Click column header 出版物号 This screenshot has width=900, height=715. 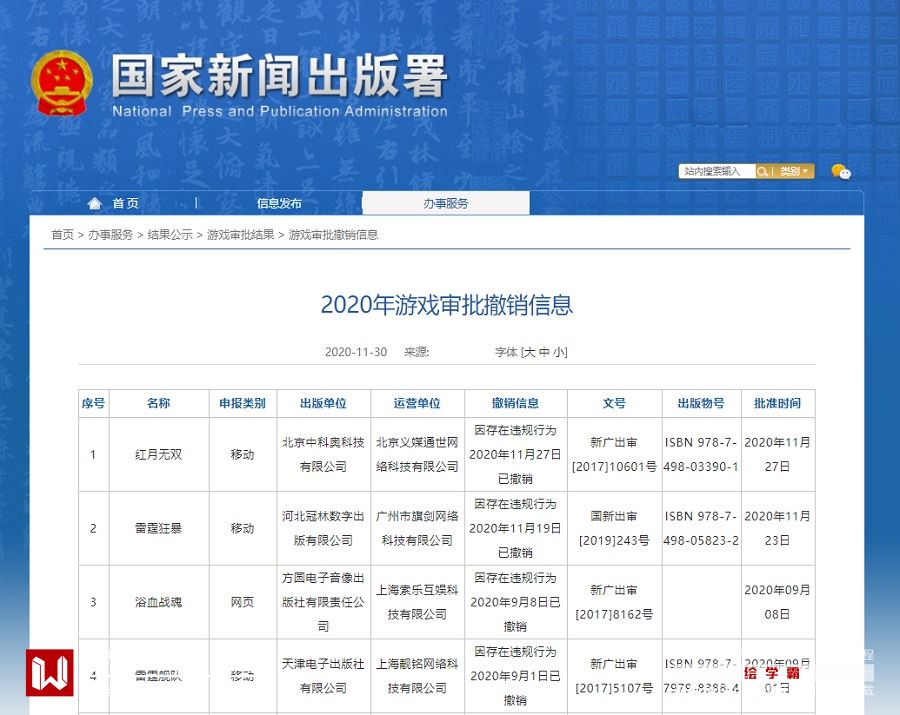click(701, 403)
